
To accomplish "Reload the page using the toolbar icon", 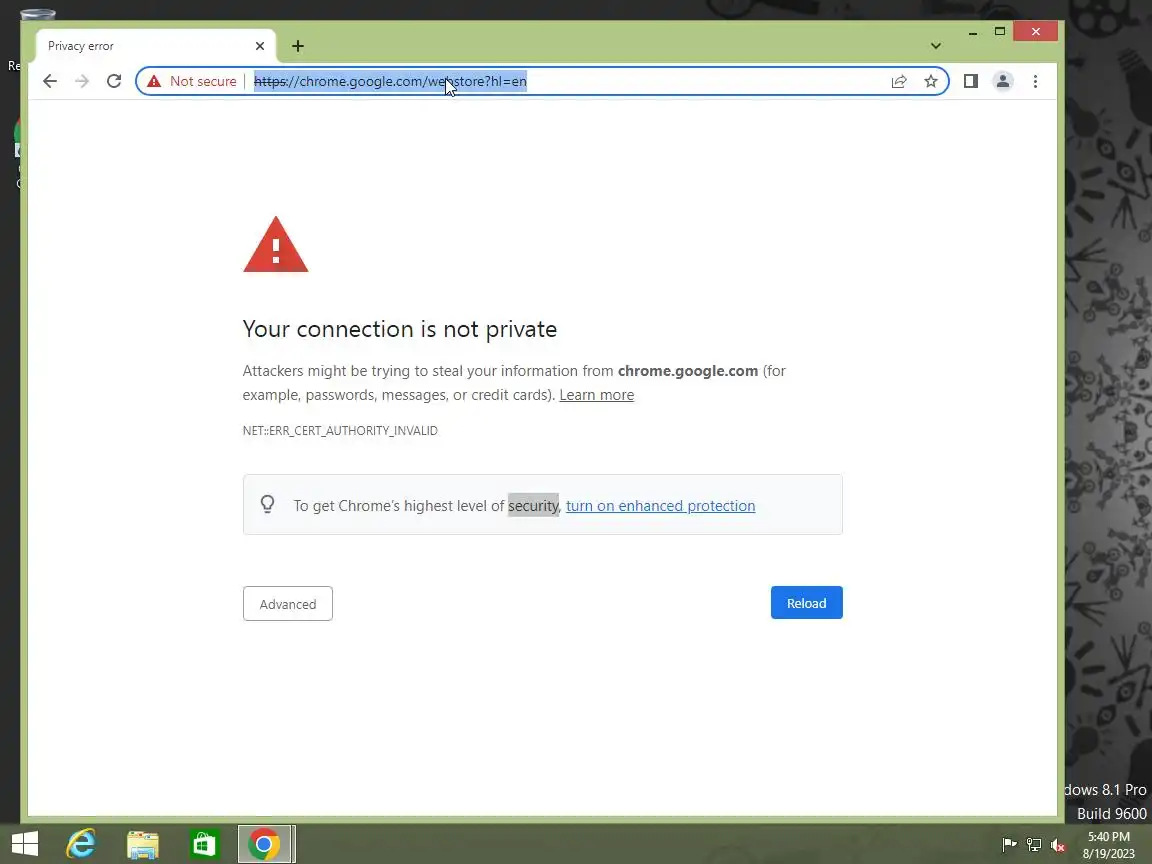I will tap(114, 81).
